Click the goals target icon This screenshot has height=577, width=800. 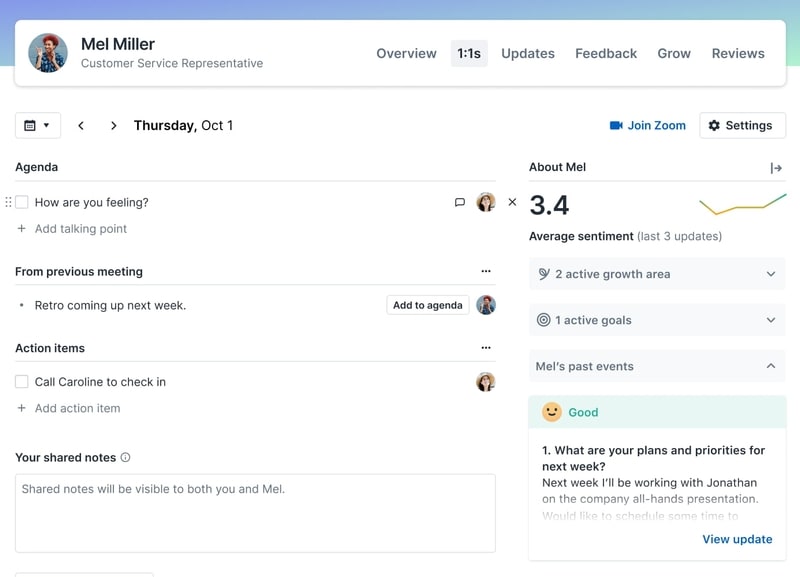tap(544, 320)
